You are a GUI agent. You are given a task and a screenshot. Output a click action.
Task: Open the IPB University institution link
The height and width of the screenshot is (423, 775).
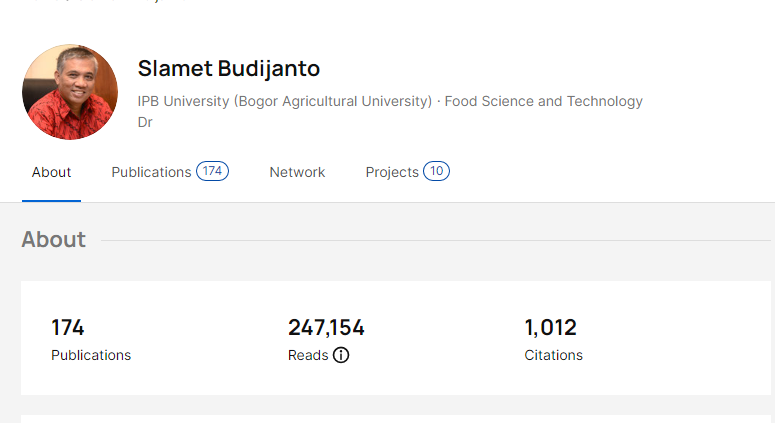click(284, 101)
